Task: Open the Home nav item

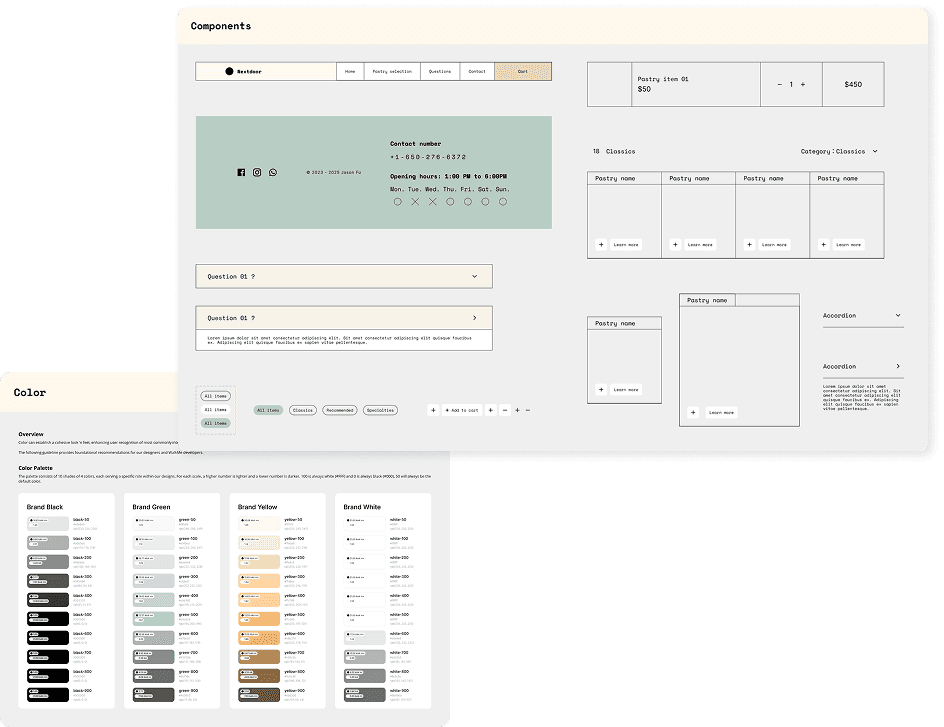Action: click(350, 71)
